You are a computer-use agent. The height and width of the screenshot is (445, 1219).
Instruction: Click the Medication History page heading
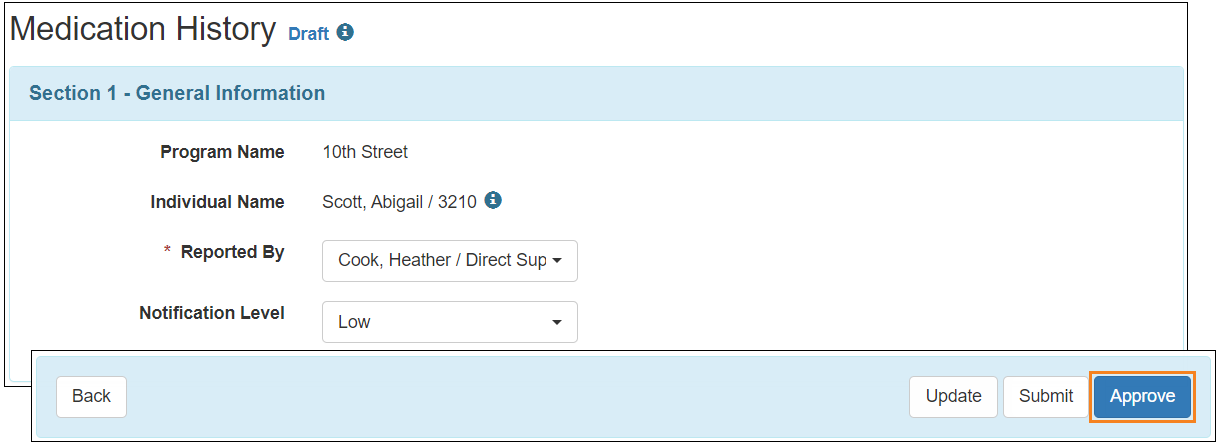pos(142,30)
